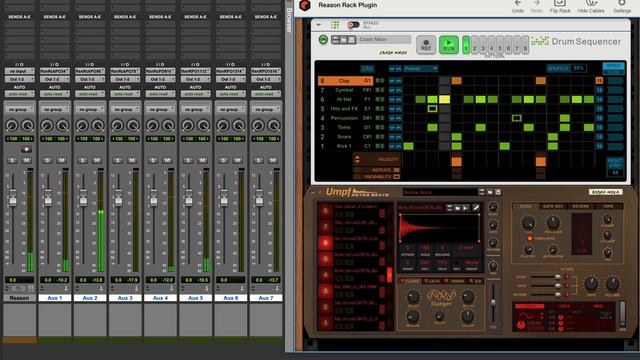Select pattern 1 in Drum Sequencer
The image size is (640, 360).
click(x=466, y=45)
